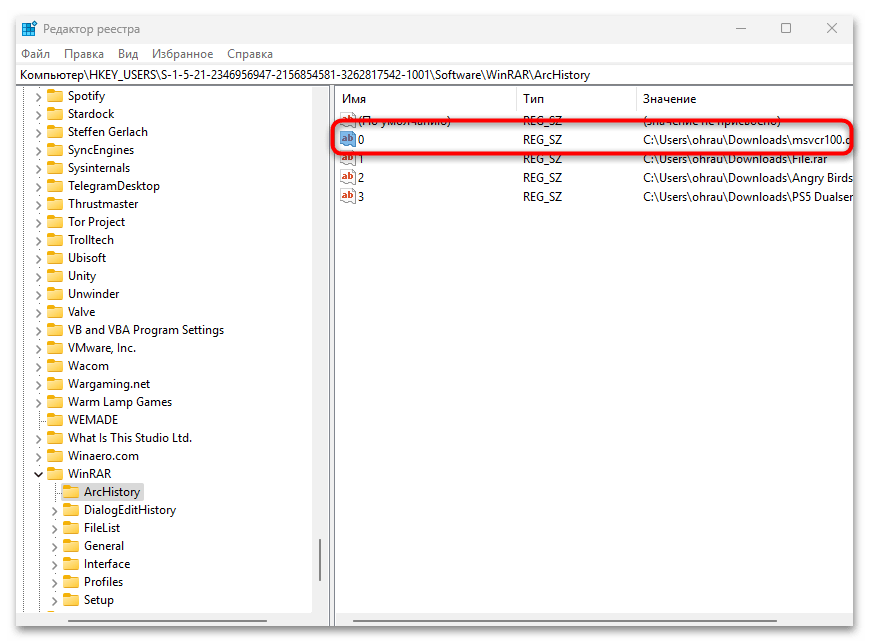Click the Registry Editor app icon in title bar
Image resolution: width=869 pixels, height=642 pixels.
pyautogui.click(x=29, y=28)
